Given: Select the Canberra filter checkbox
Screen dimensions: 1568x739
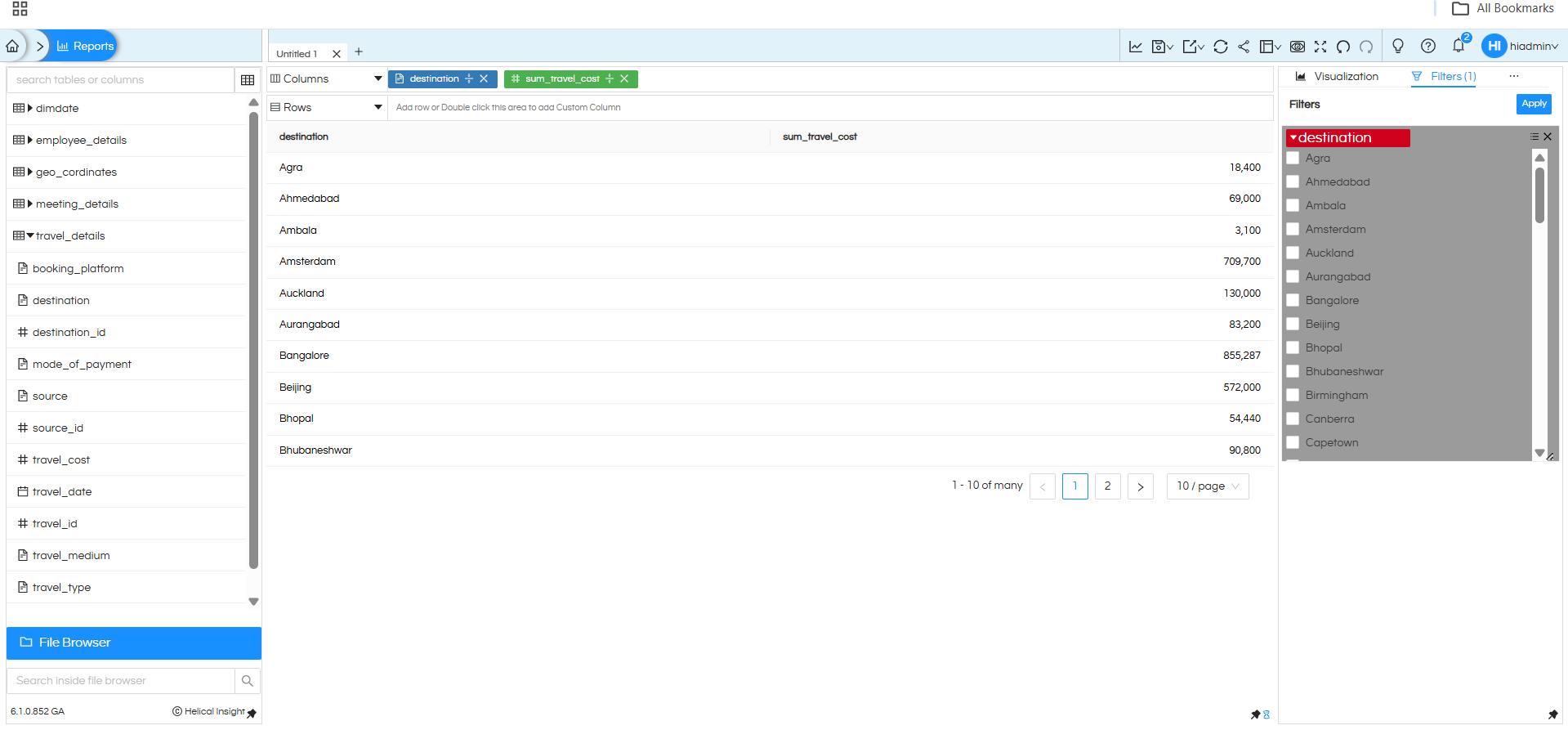Looking at the screenshot, I should [1293, 419].
